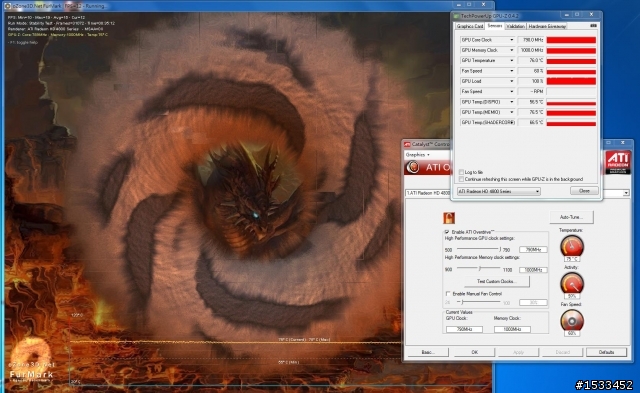Viewport: 640px width, 393px height.
Task: Click the ATI Overdrive header round icon
Action: tap(413, 167)
